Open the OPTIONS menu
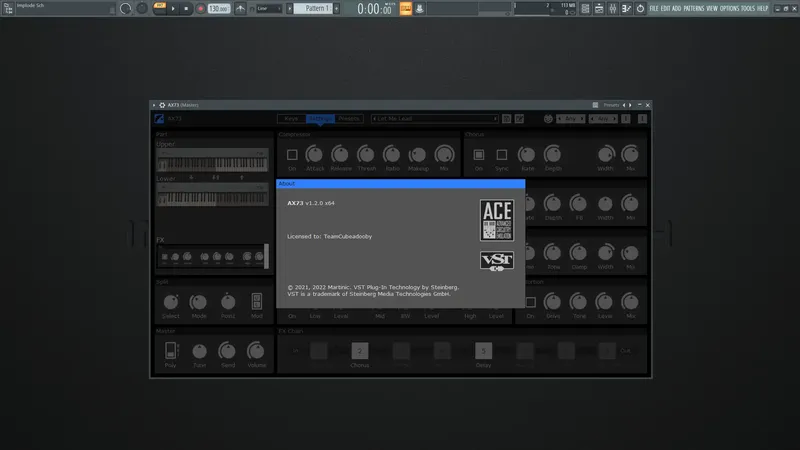The height and width of the screenshot is (450, 800). pos(729,9)
